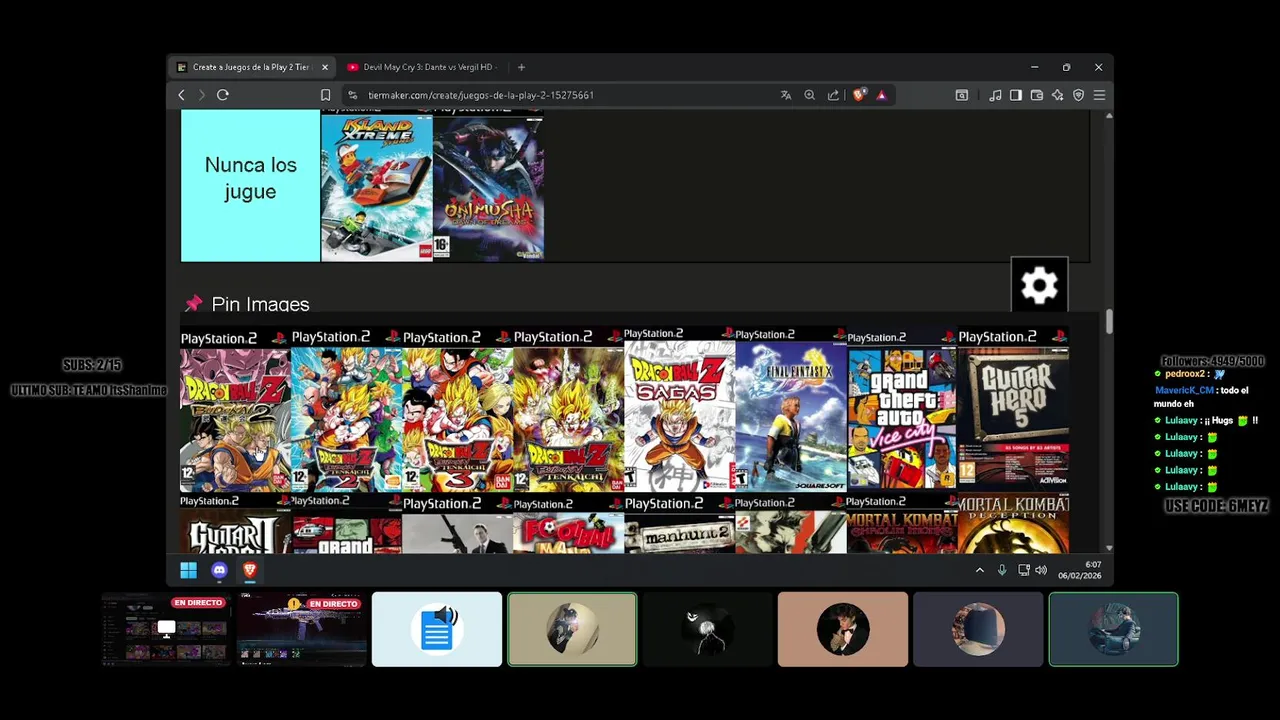Viewport: 1280px width, 720px height.
Task: Click the pushpin icon beside Pin Images
Action: (193, 303)
